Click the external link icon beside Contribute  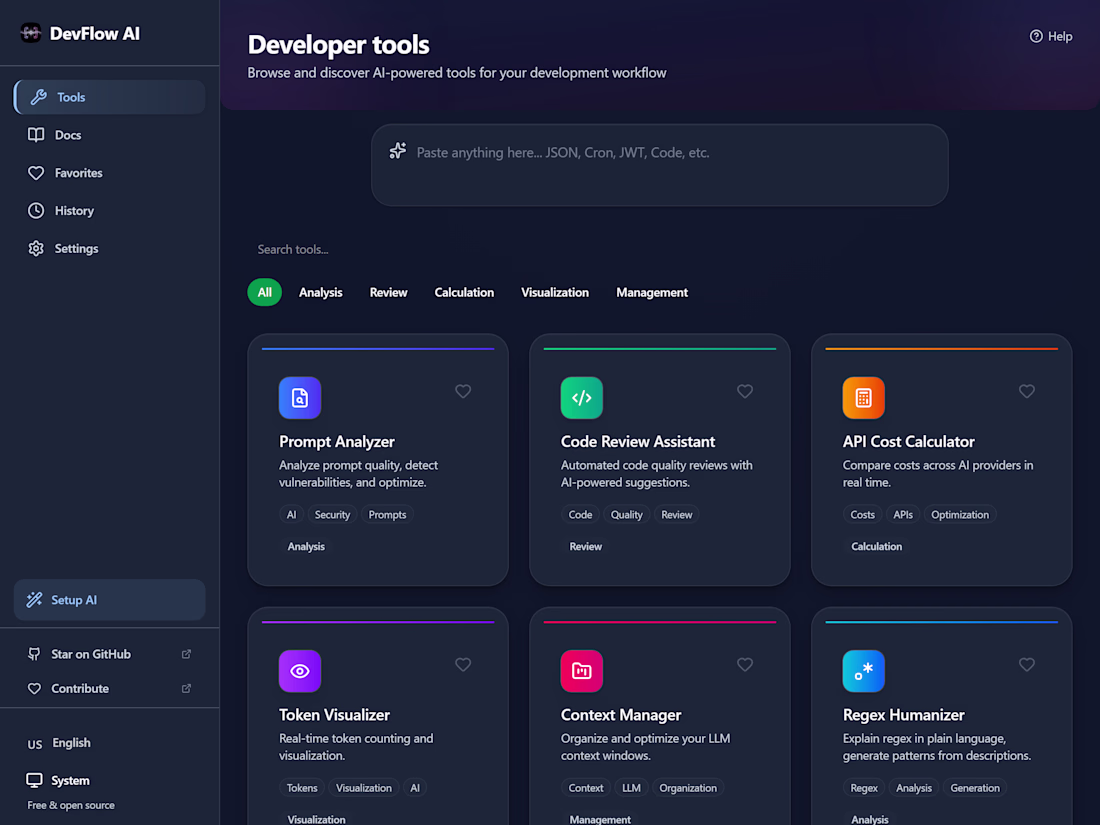click(x=187, y=688)
